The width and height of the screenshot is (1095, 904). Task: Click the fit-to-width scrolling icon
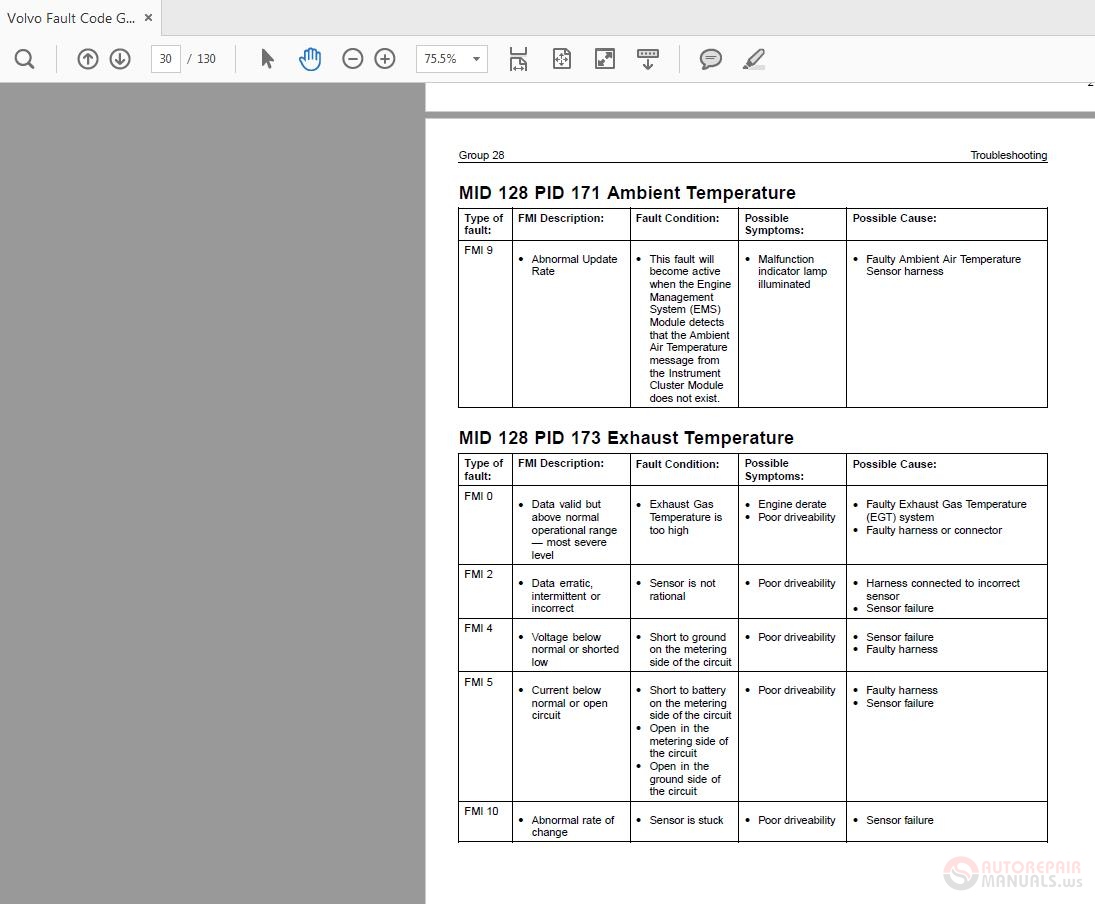point(518,59)
